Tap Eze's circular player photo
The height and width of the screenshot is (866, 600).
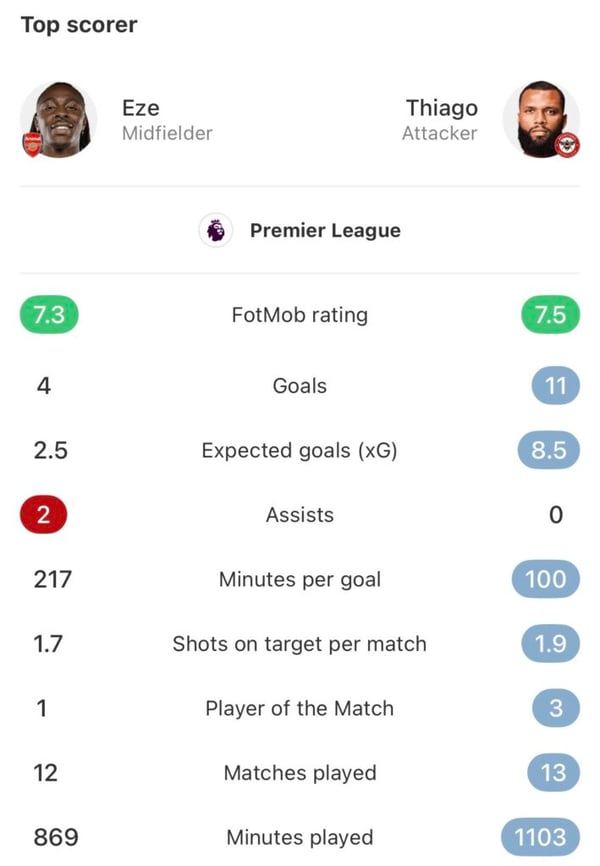(x=58, y=119)
